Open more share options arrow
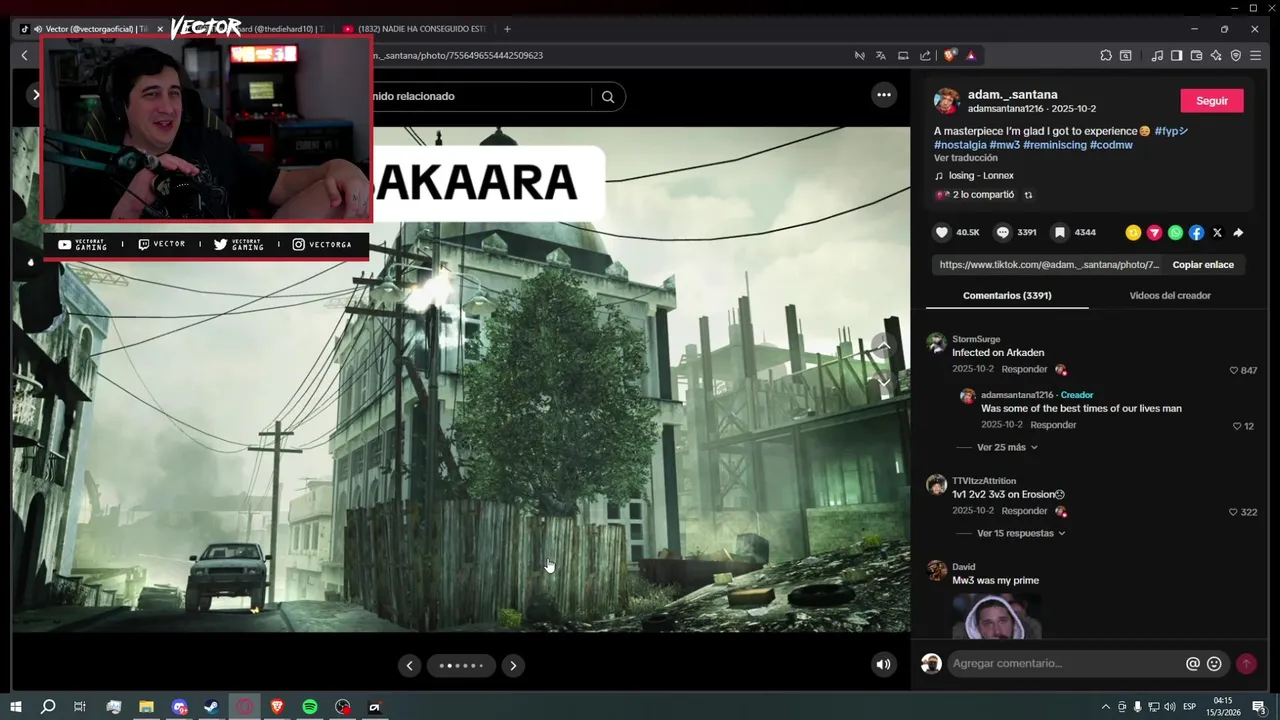The width and height of the screenshot is (1280, 720). [1238, 232]
